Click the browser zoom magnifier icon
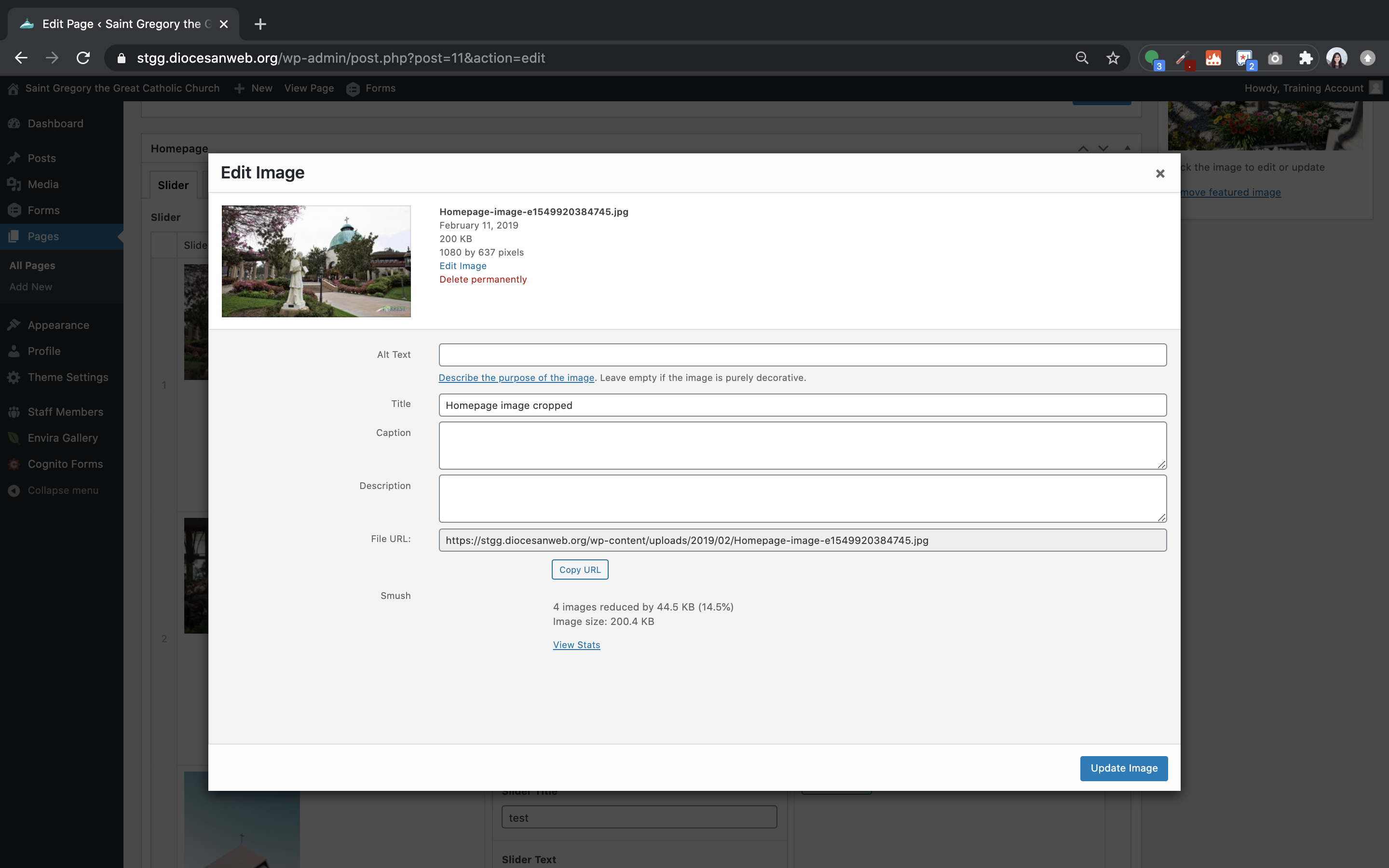 click(1081, 58)
